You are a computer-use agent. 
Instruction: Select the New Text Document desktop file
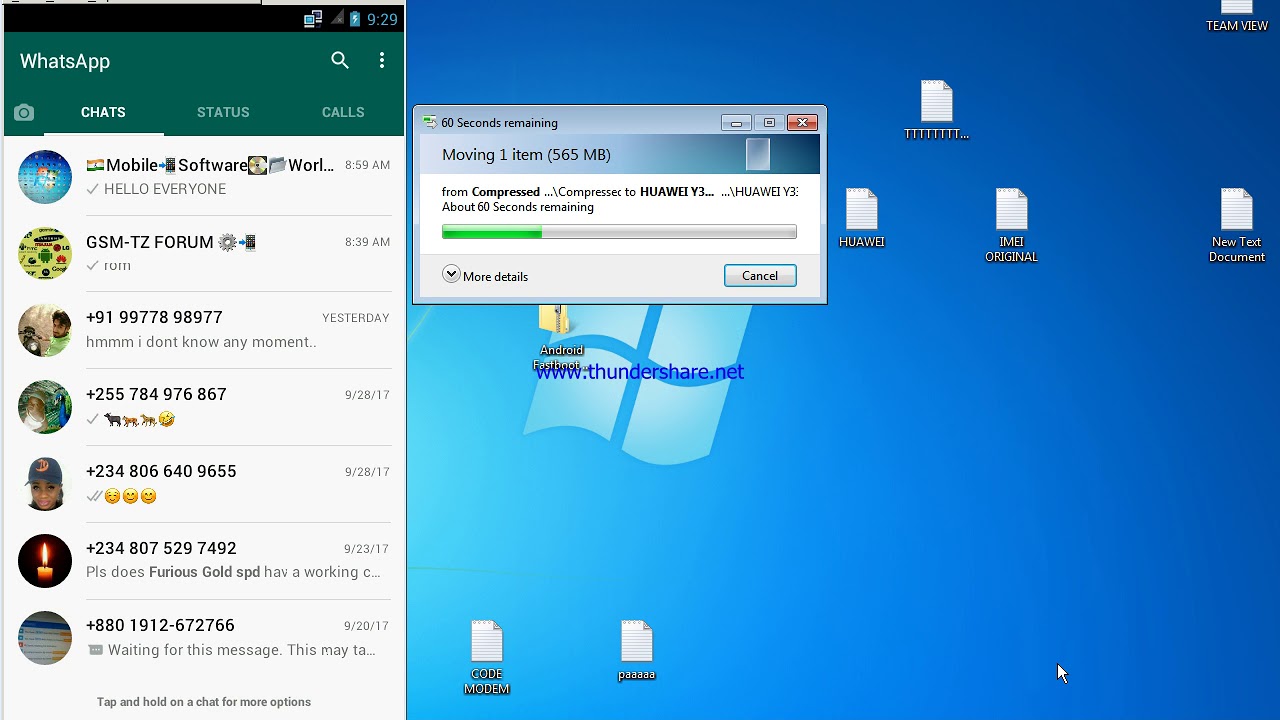click(1237, 226)
